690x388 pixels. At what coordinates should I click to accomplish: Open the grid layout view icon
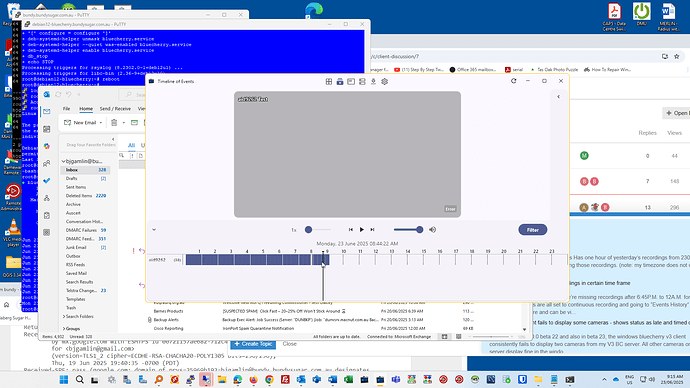[x=329, y=81]
